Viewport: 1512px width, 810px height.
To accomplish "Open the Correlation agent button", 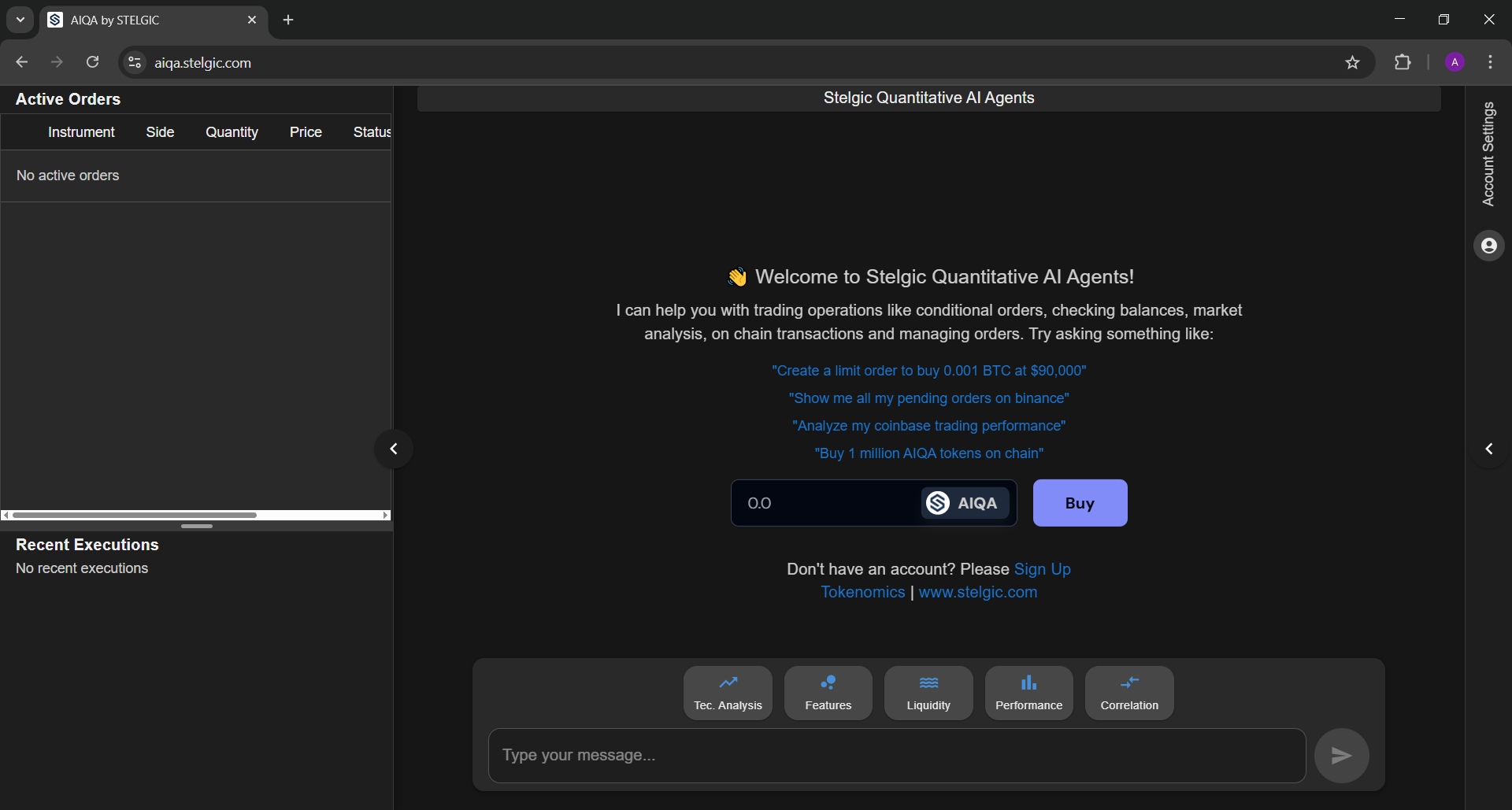I will click(x=1129, y=693).
